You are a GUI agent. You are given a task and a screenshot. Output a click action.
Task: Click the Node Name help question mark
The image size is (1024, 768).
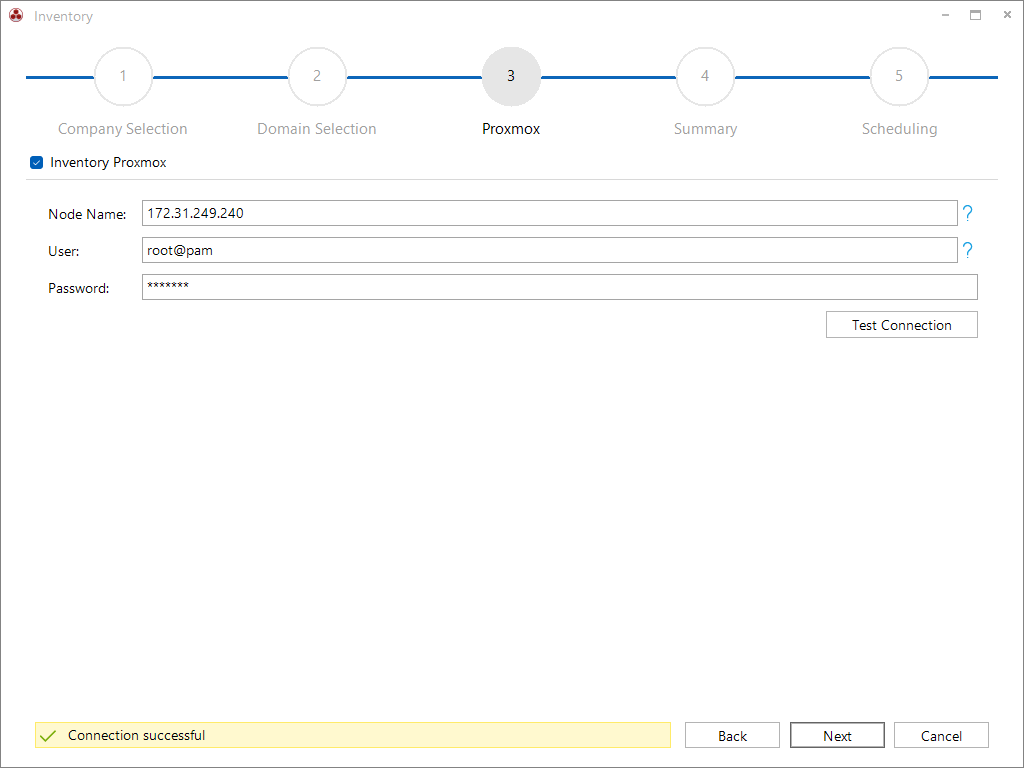click(967, 213)
